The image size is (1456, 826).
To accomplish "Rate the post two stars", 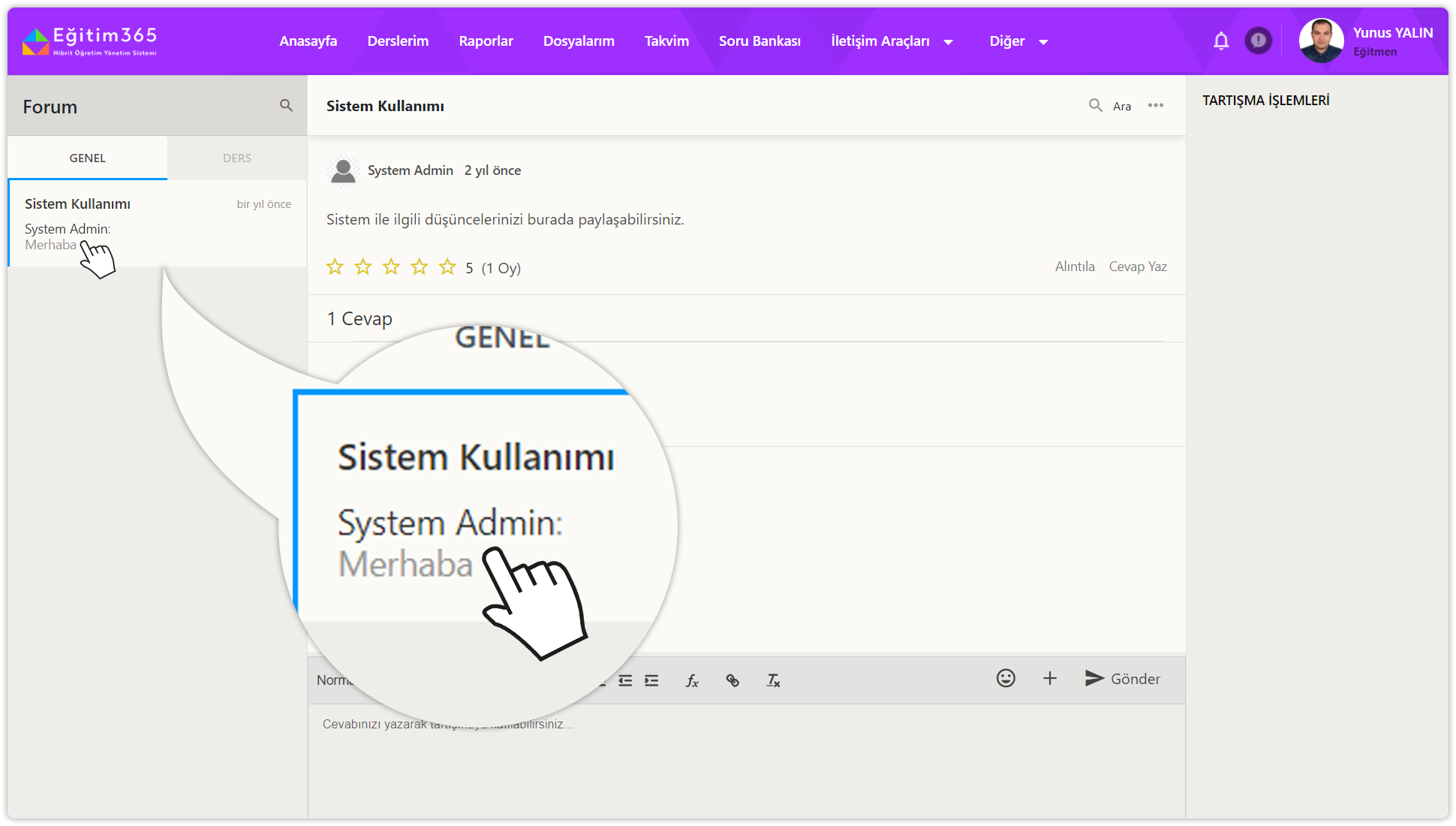I will pyautogui.click(x=363, y=267).
